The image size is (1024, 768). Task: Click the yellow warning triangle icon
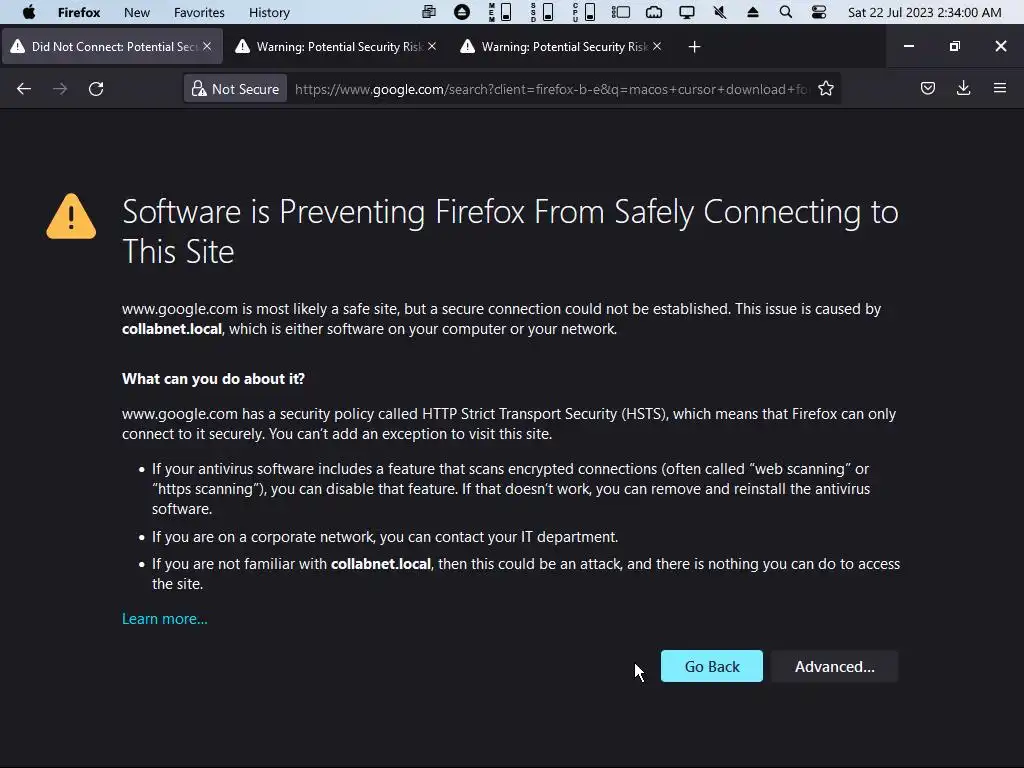(x=71, y=216)
